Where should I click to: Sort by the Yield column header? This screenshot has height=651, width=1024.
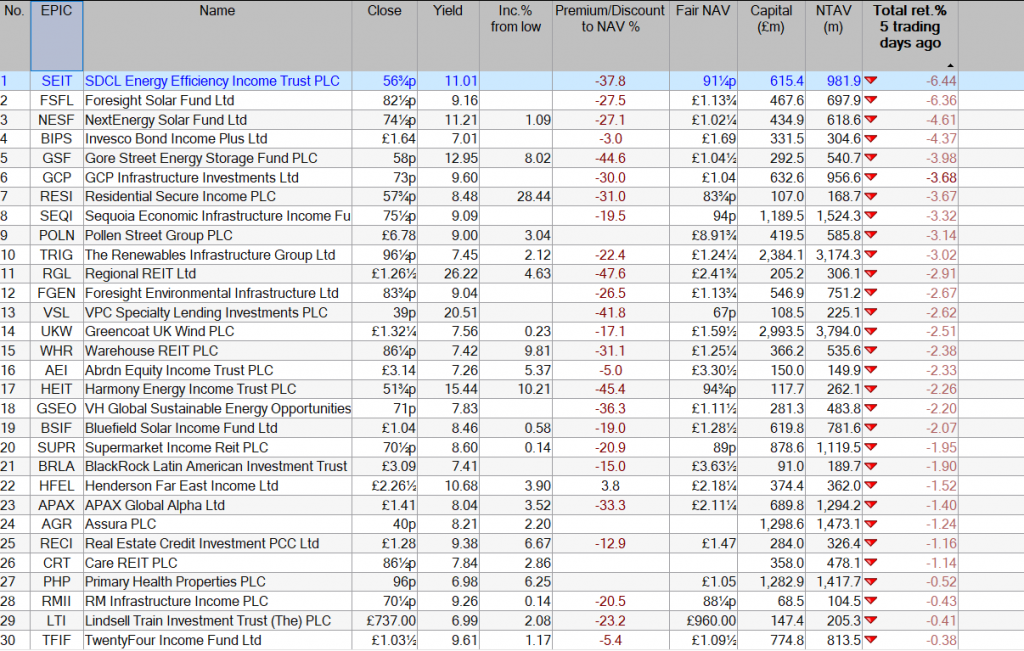[x=448, y=36]
